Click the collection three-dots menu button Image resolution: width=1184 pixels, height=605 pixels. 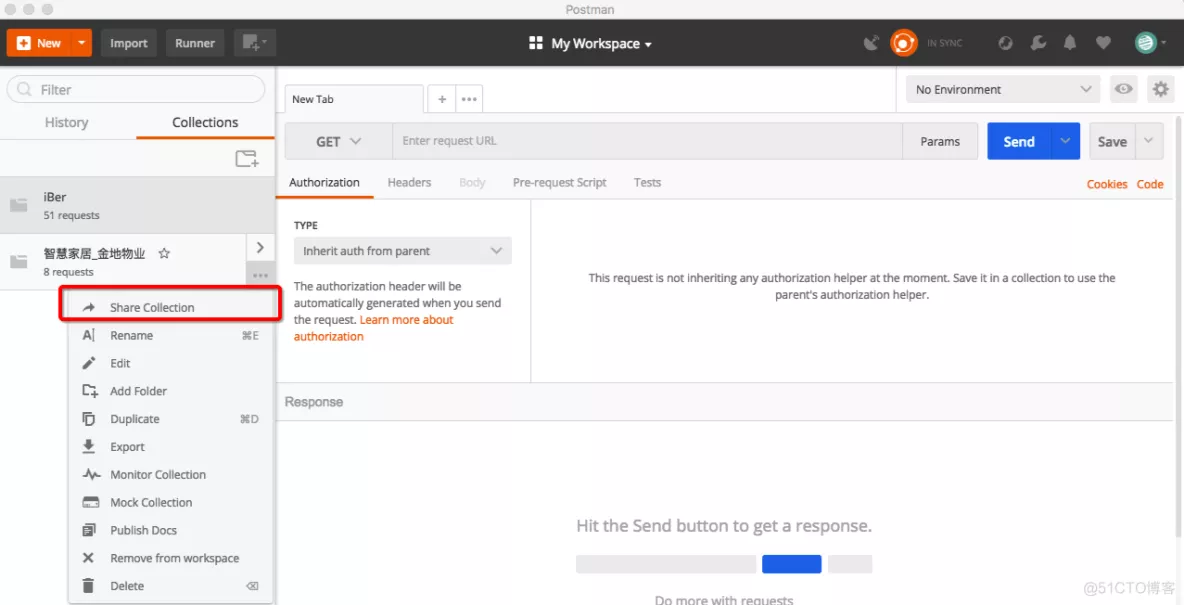pos(261,276)
